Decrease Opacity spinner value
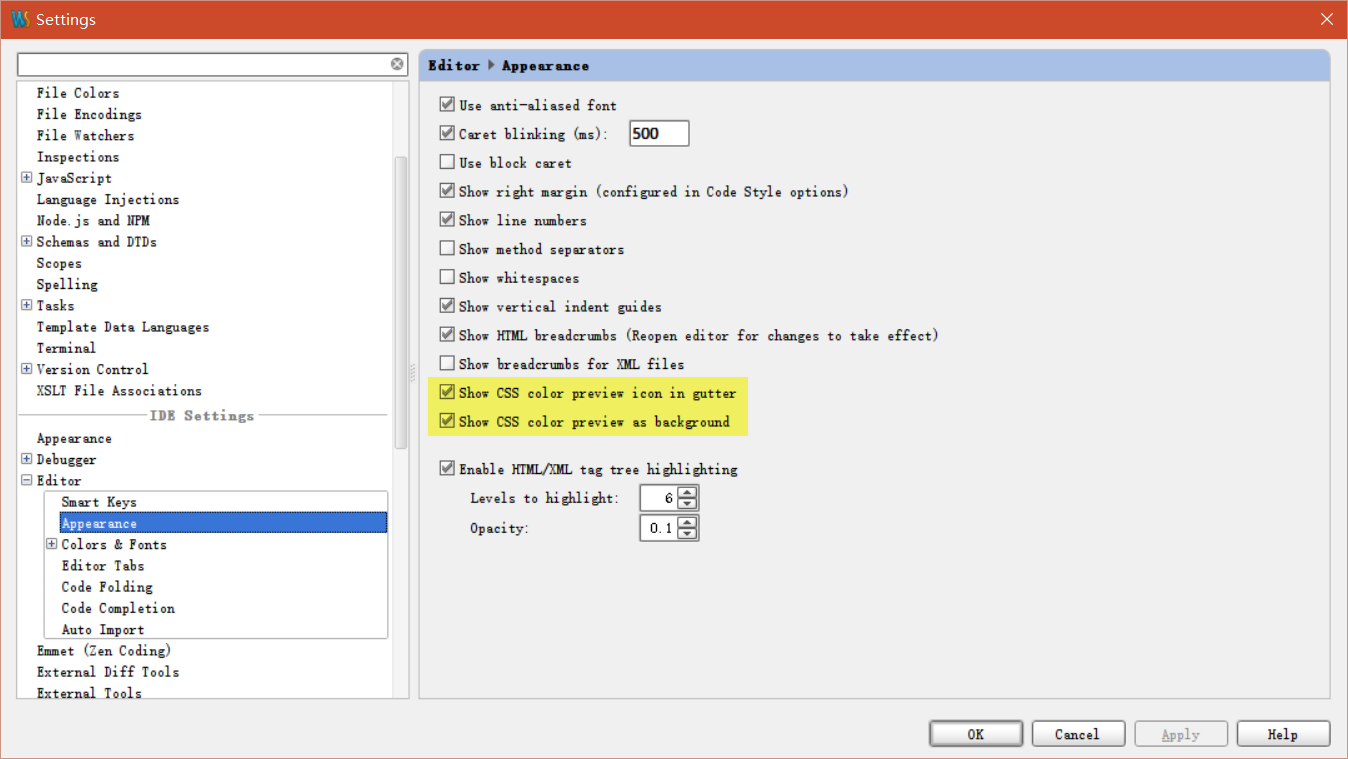 point(687,534)
